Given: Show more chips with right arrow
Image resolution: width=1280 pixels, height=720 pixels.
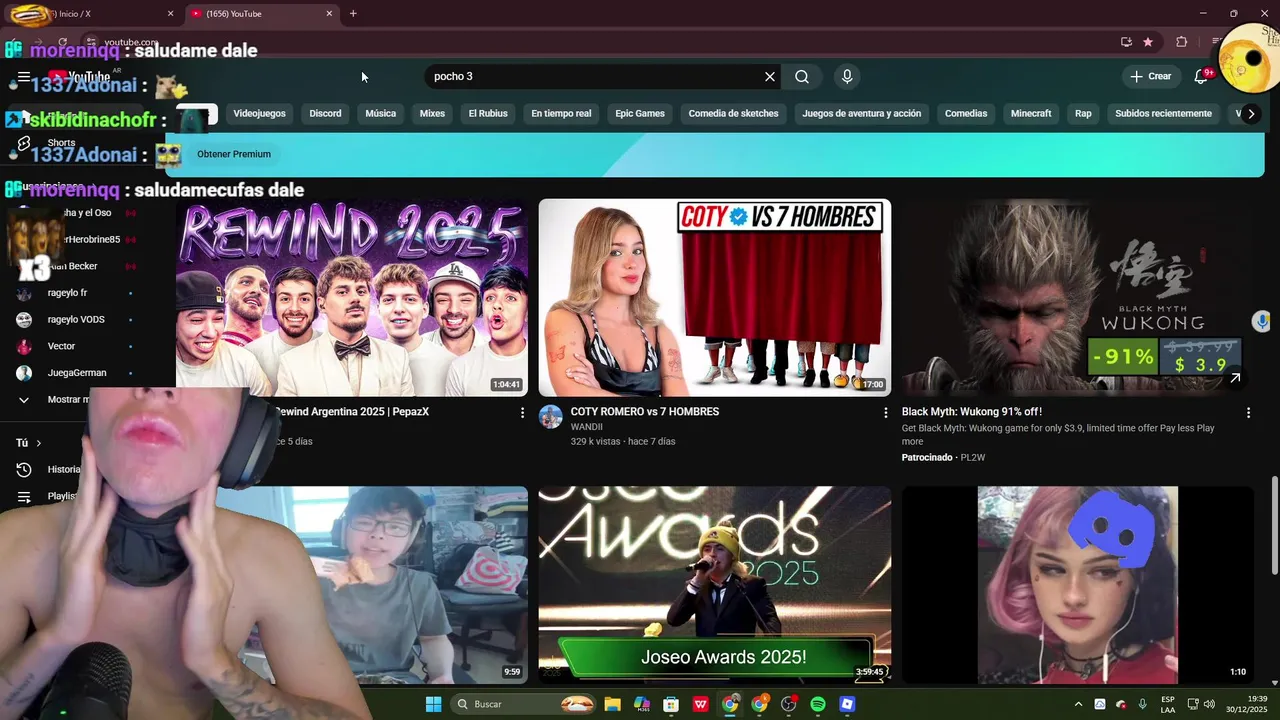Looking at the screenshot, I should 1251,113.
